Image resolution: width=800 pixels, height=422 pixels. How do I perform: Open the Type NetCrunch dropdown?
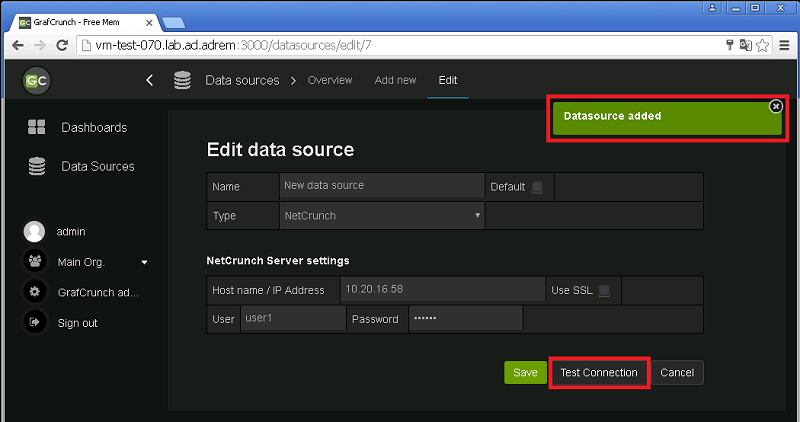click(x=382, y=215)
